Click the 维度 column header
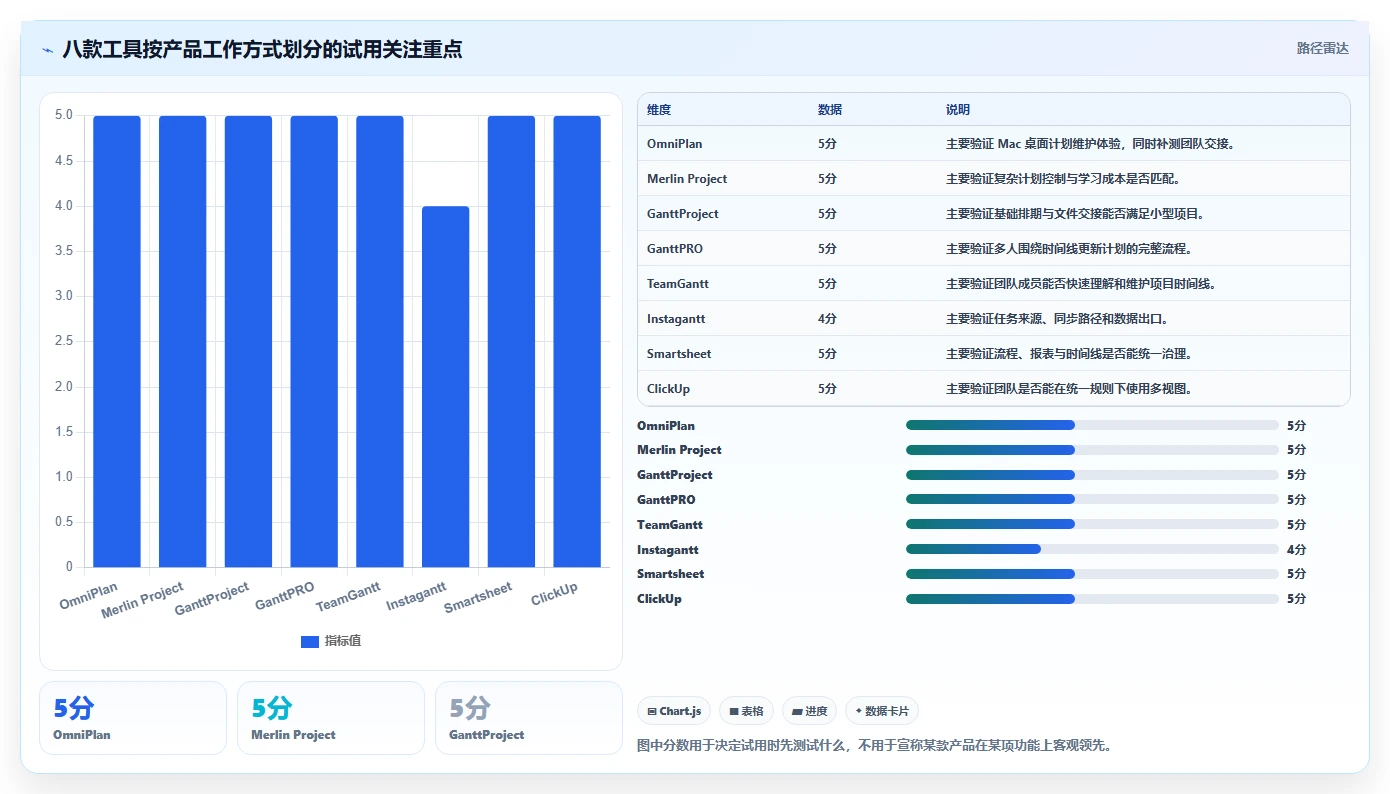Image resolution: width=1390 pixels, height=794 pixels. (x=659, y=110)
